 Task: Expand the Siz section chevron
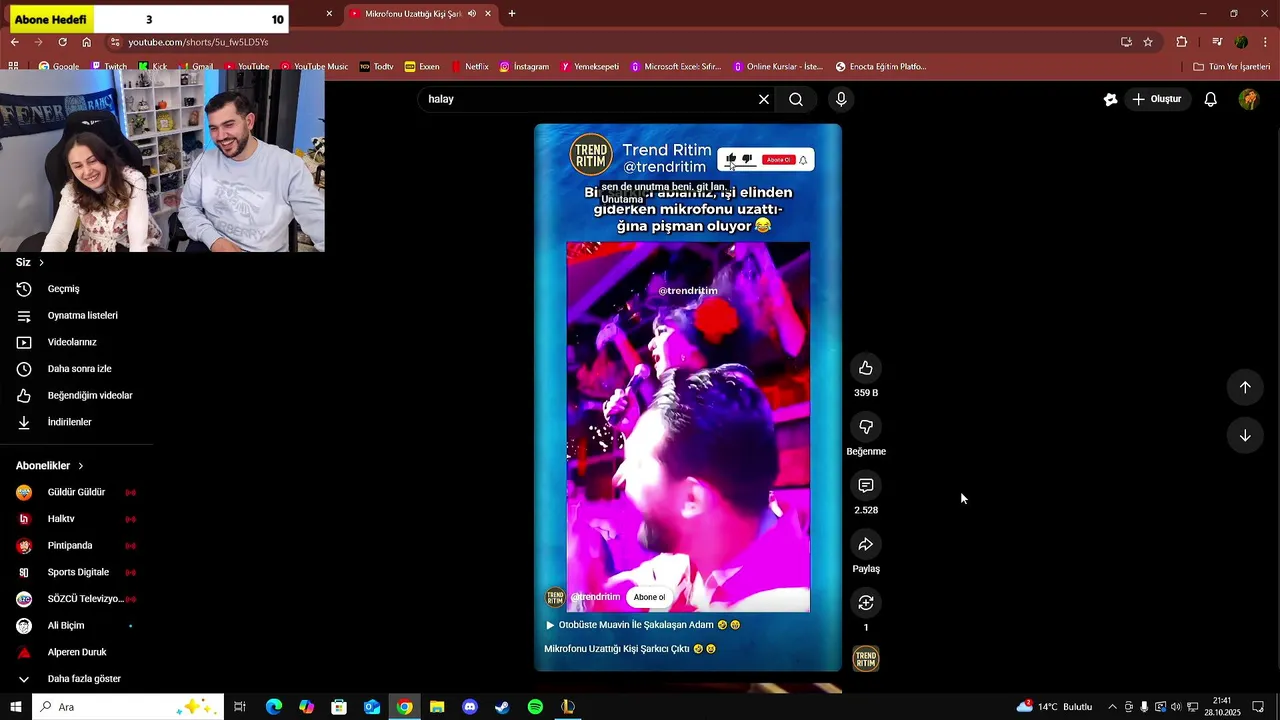(41, 262)
